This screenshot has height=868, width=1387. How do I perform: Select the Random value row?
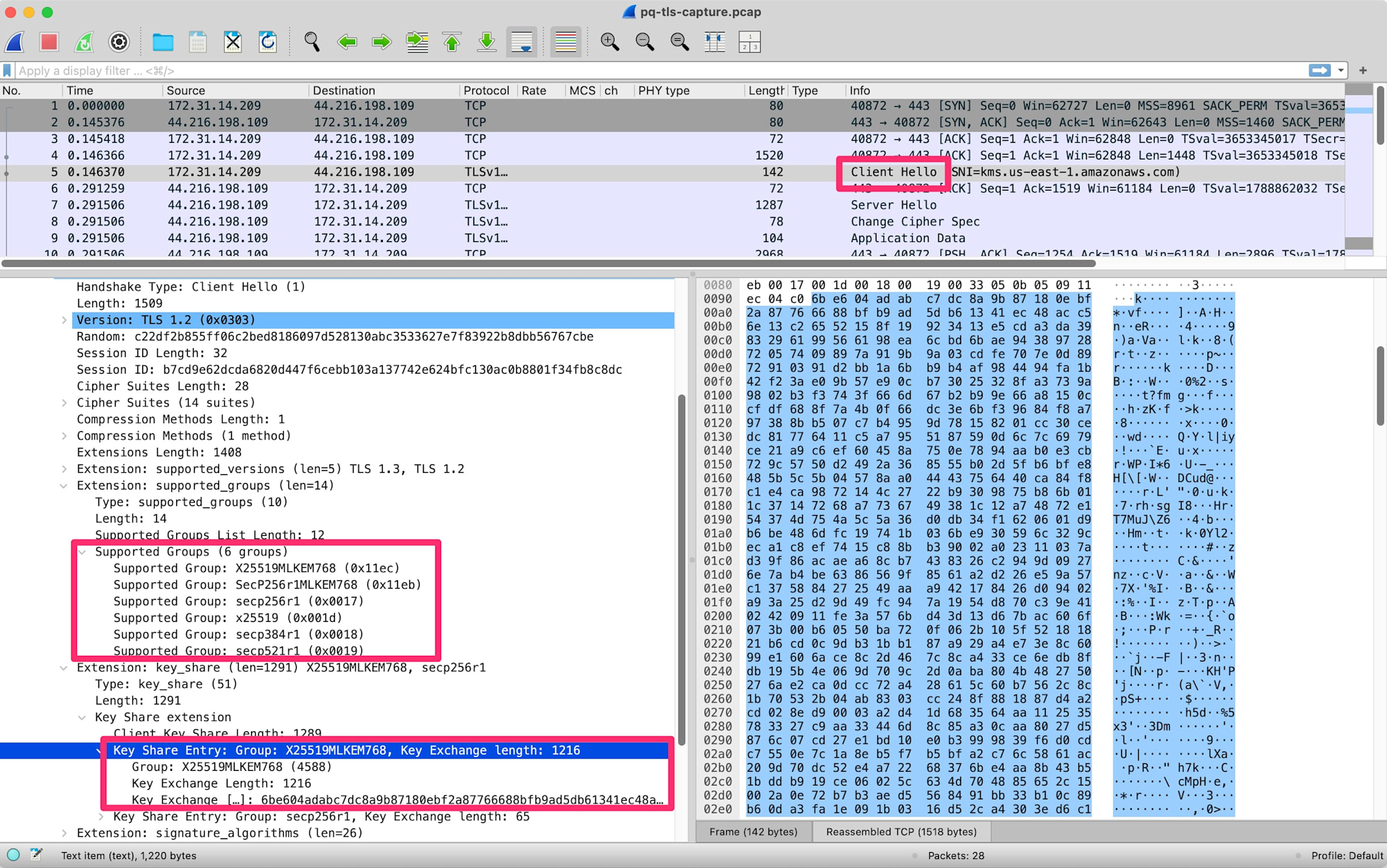[x=337, y=337]
